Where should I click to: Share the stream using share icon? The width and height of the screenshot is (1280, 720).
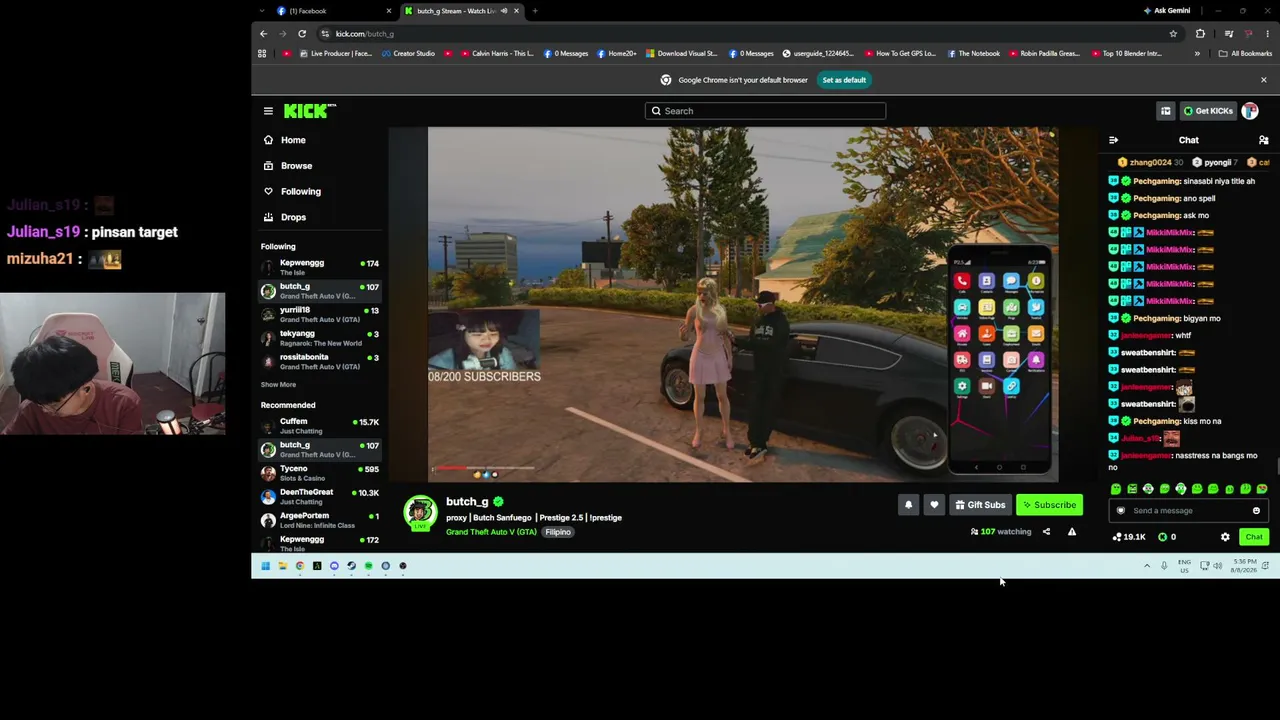[1046, 532]
